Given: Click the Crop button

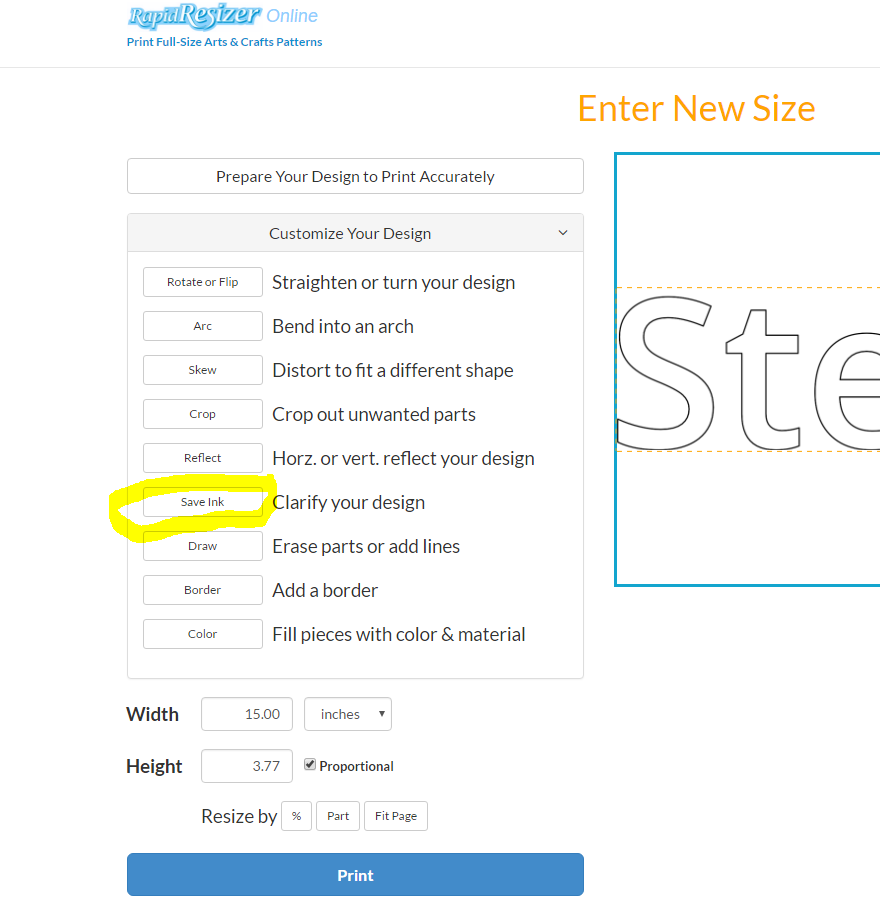Looking at the screenshot, I should point(203,414).
